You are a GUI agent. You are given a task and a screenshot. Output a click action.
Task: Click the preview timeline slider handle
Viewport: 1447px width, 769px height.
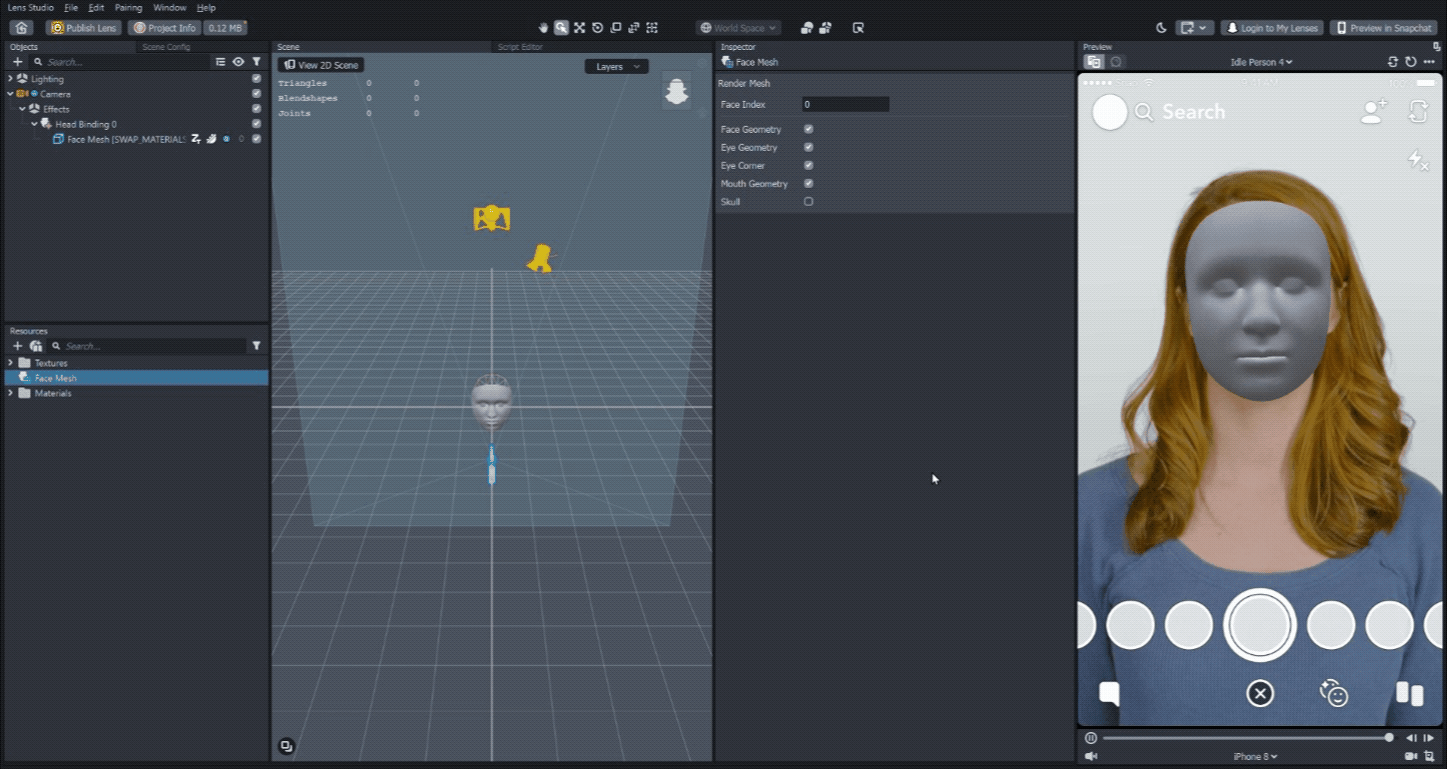coord(1389,738)
